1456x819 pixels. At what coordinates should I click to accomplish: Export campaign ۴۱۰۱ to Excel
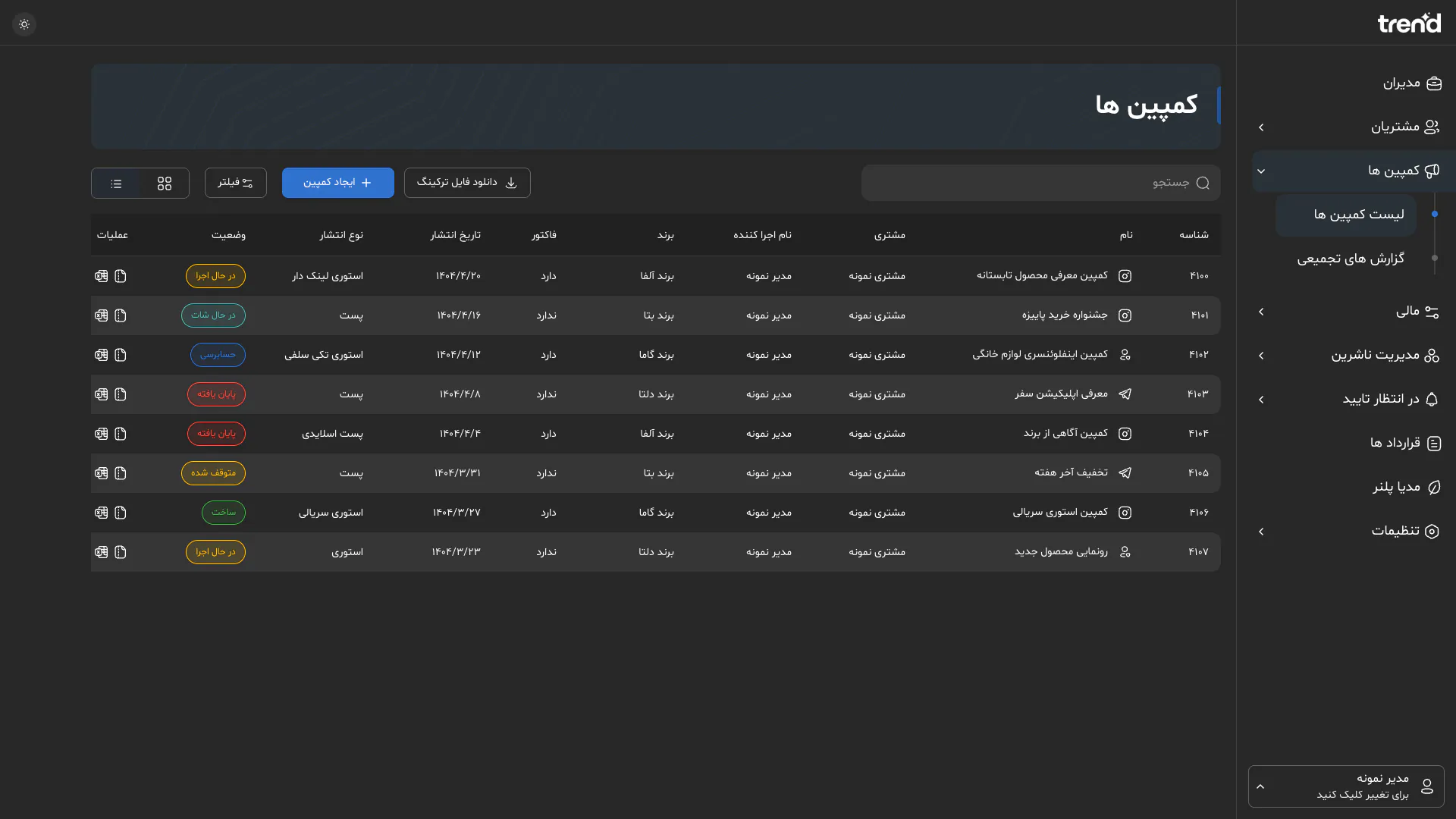coord(102,315)
